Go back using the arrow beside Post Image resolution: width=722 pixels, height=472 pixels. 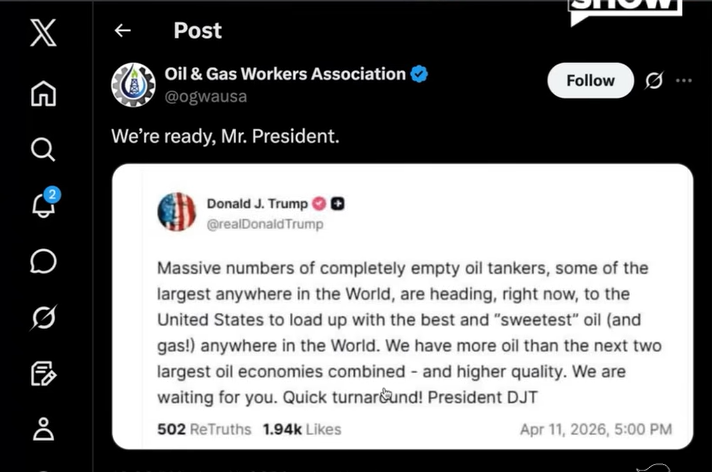click(x=122, y=30)
